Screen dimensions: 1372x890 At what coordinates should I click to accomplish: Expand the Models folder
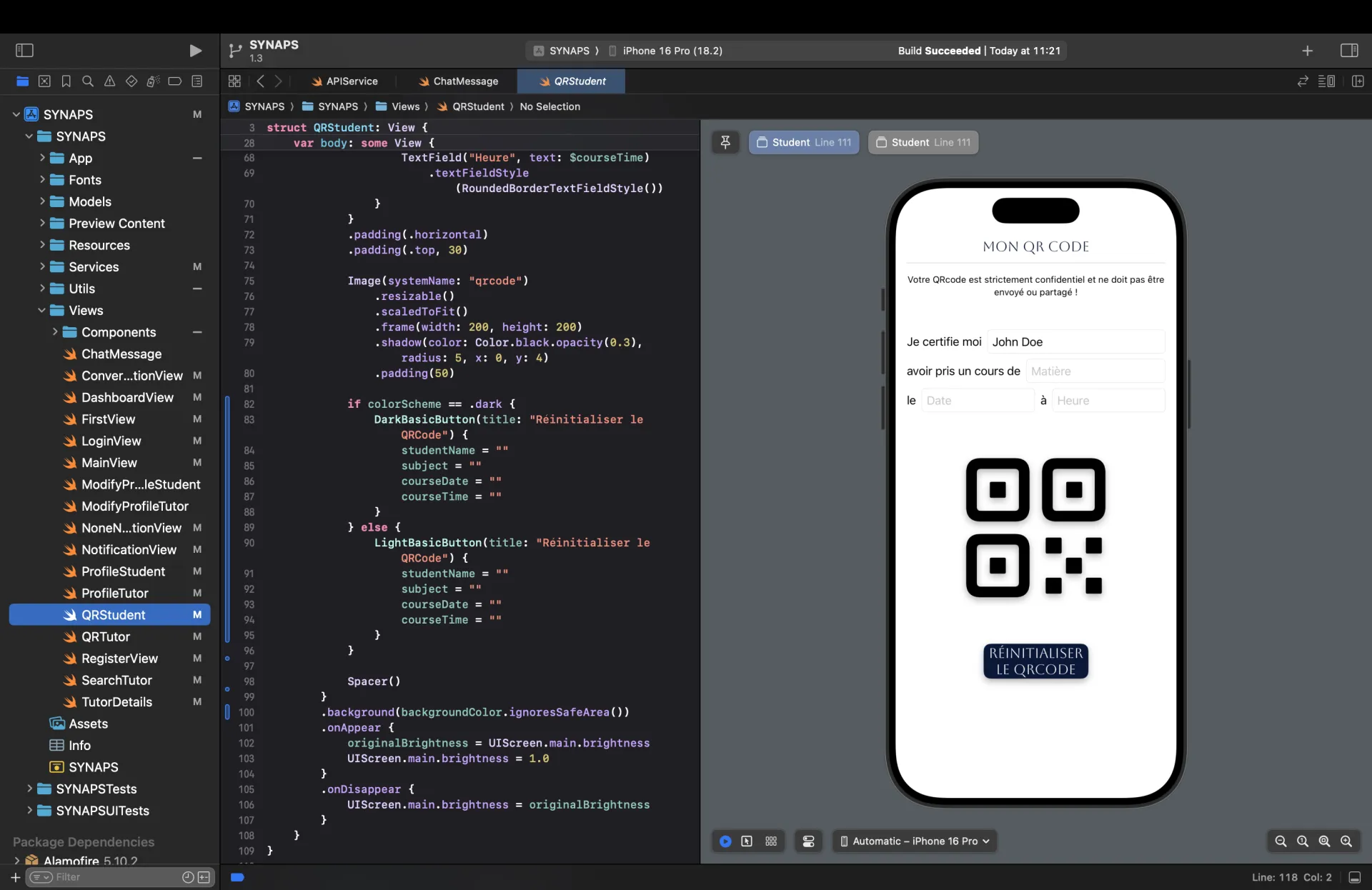point(42,201)
